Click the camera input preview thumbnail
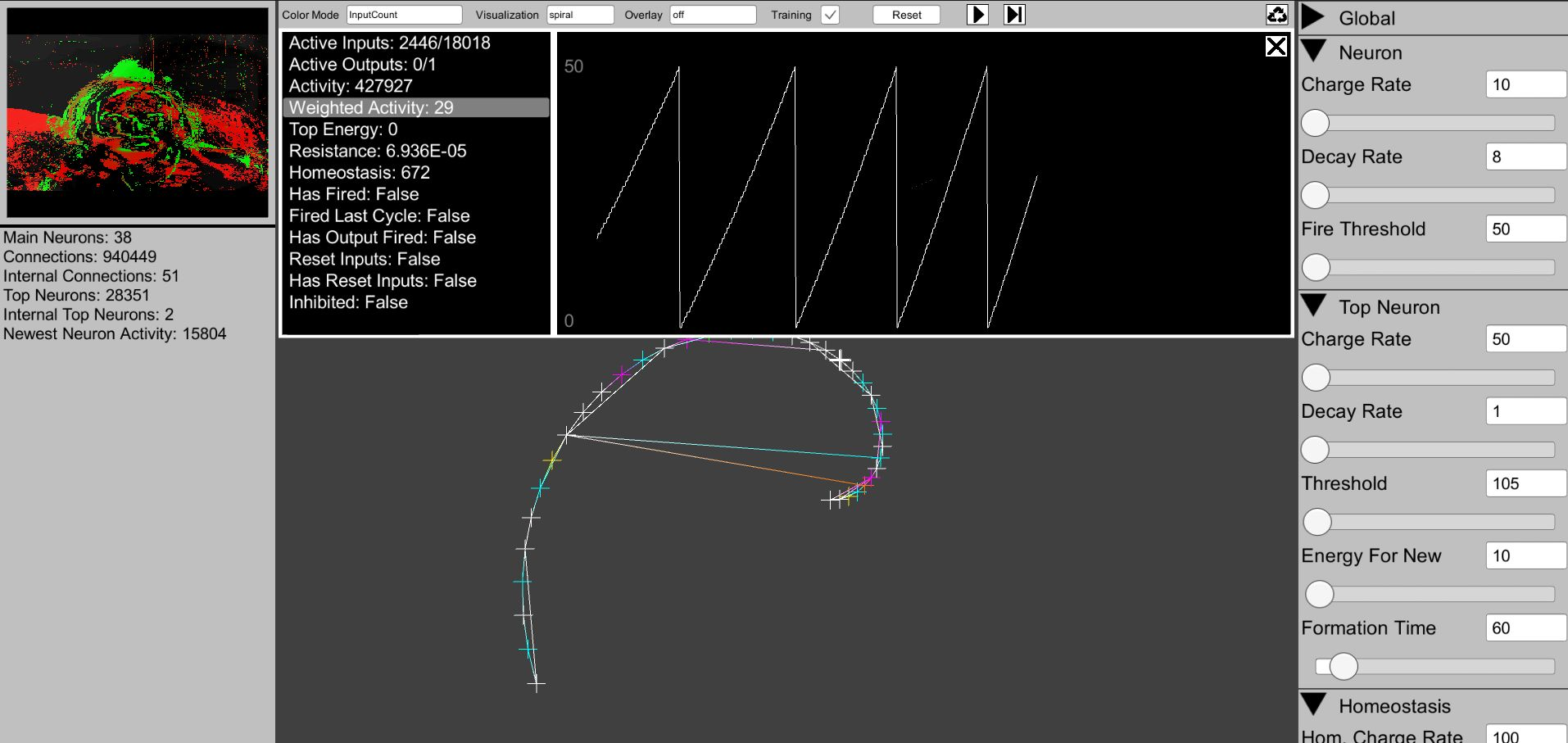Image resolution: width=1568 pixels, height=743 pixels. 138,112
